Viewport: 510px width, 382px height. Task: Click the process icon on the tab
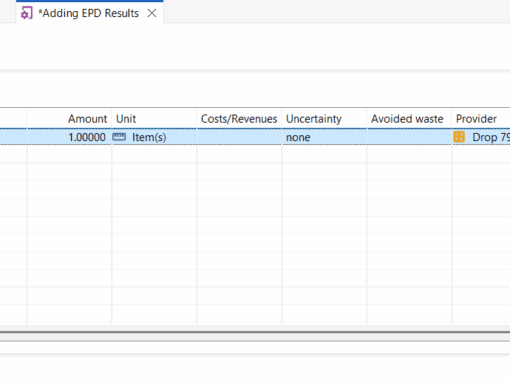[27, 13]
